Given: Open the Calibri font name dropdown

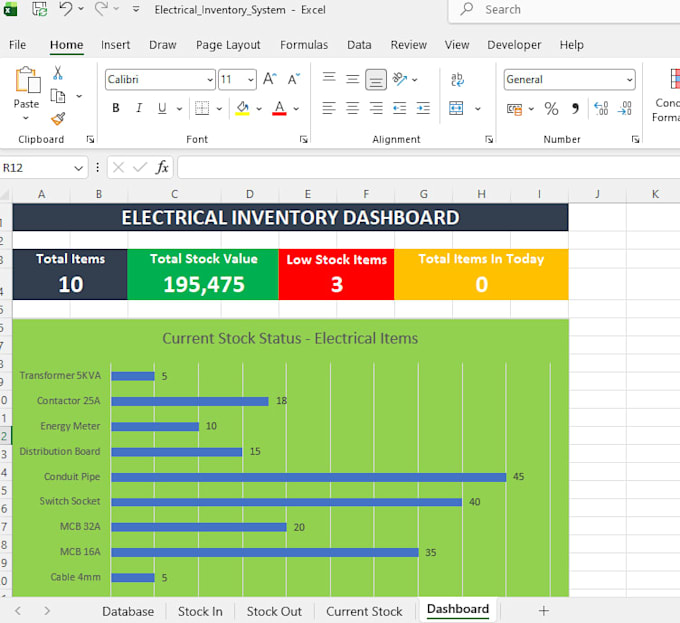Looking at the screenshot, I should (210, 80).
